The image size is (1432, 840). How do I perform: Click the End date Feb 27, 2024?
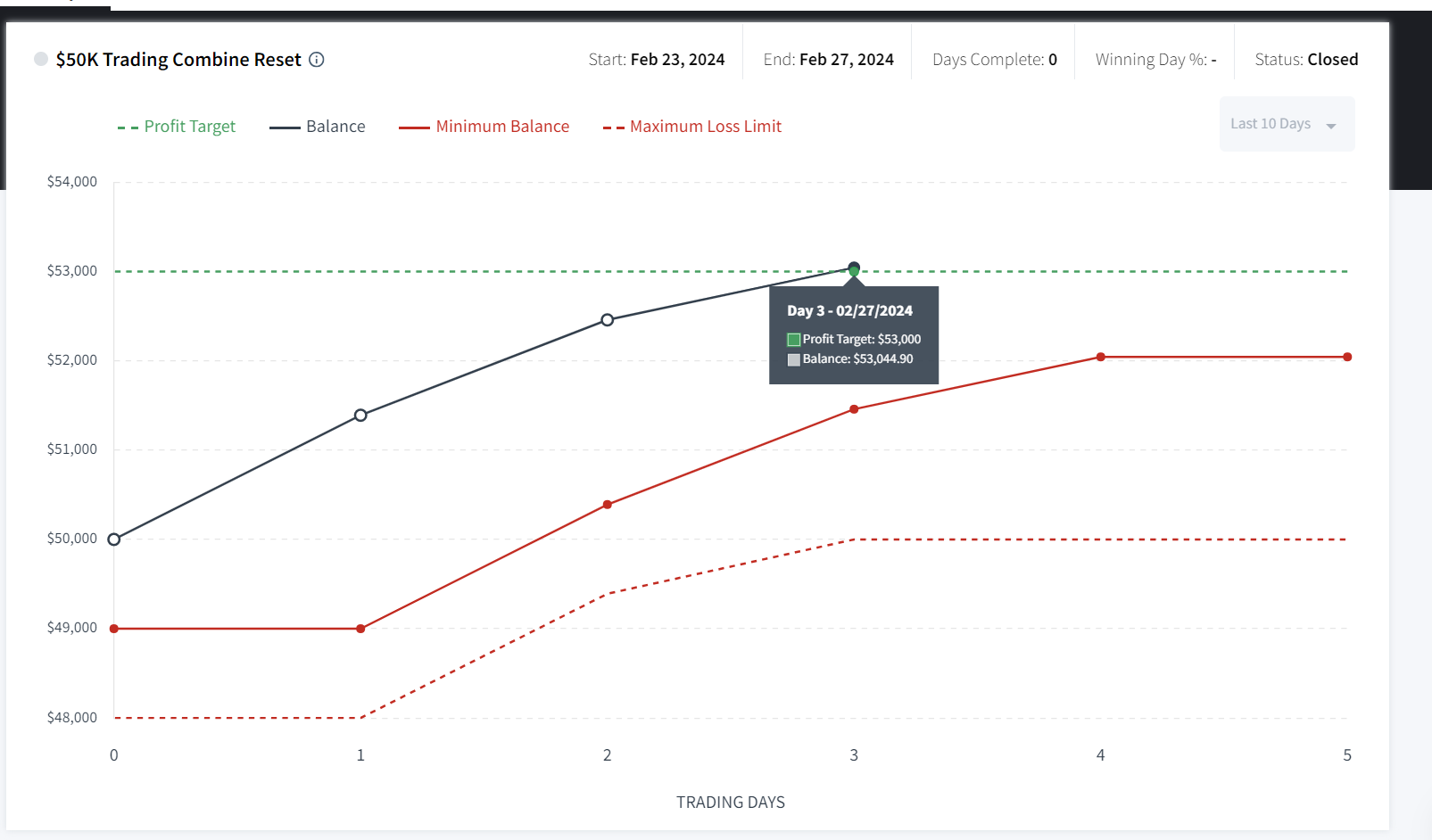point(847,60)
